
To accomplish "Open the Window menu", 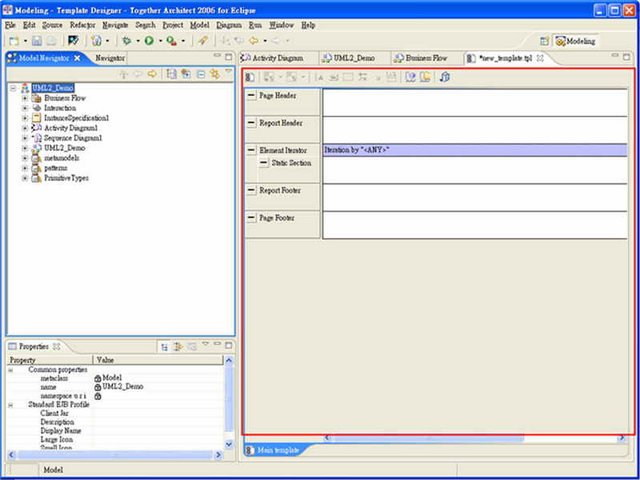I will (281, 25).
